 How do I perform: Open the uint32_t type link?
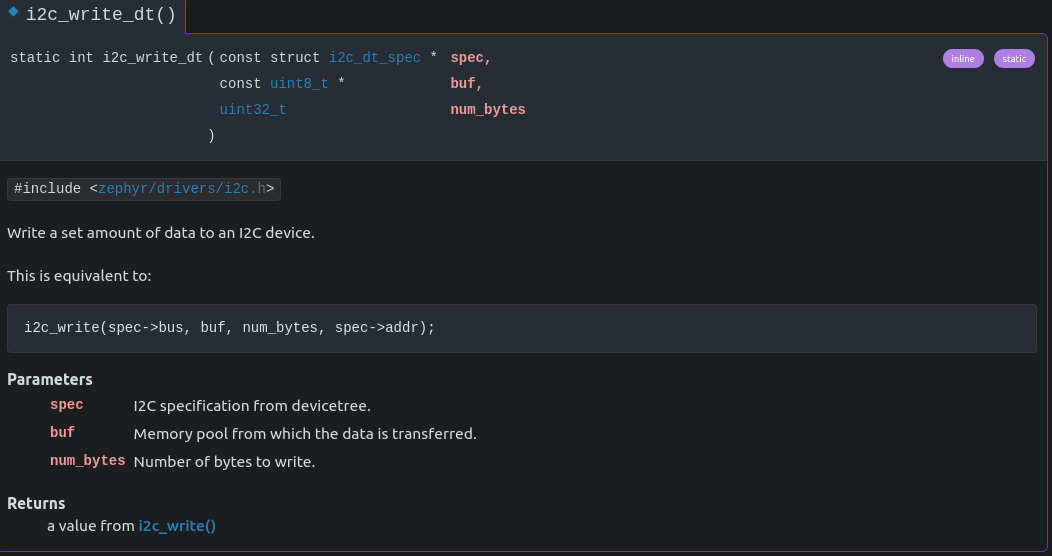(253, 110)
